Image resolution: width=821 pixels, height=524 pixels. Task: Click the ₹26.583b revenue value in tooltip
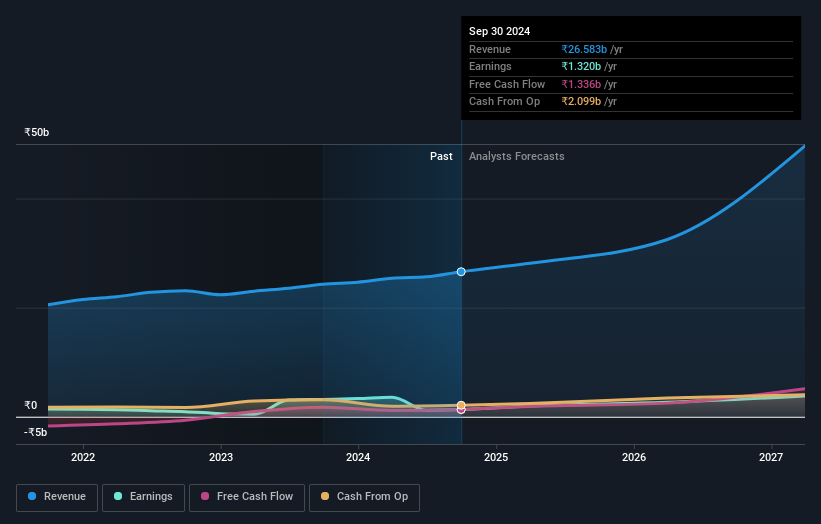pos(584,49)
